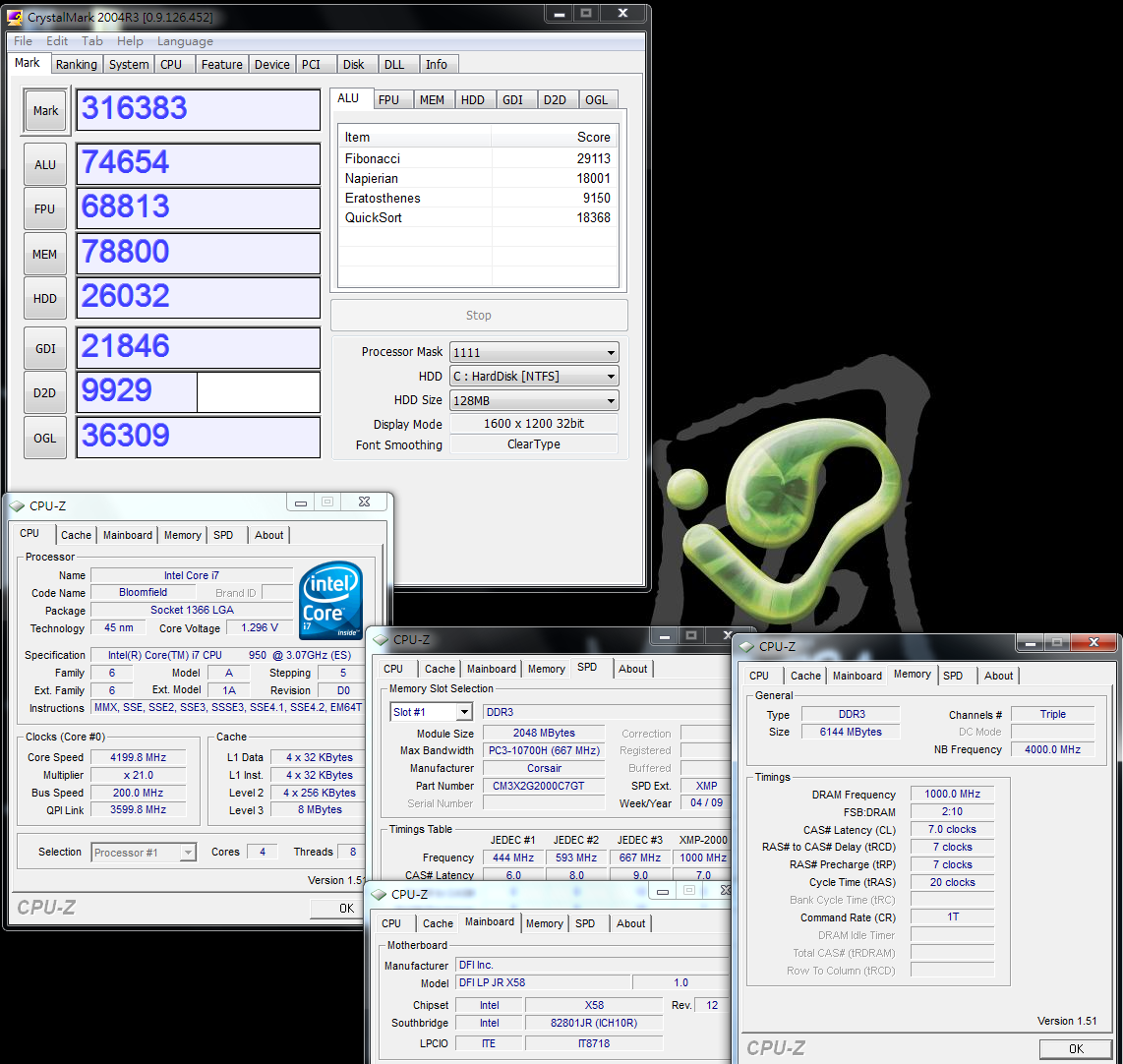Click the CPU-Z icon in the Memory window title
This screenshot has height=1064, width=1123.
[747, 647]
